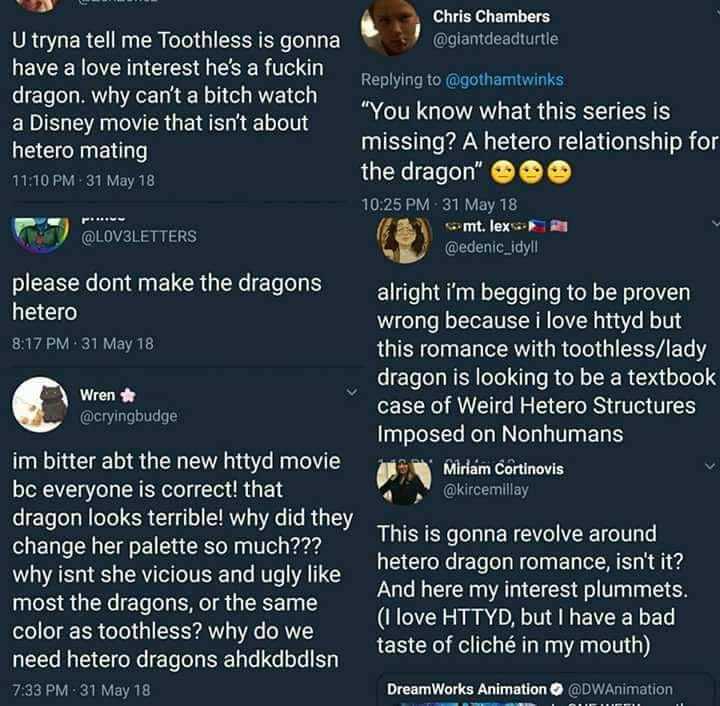Image resolution: width=720 pixels, height=706 pixels.
Task: Tap mt. lex's profile avatar
Action: (403, 238)
